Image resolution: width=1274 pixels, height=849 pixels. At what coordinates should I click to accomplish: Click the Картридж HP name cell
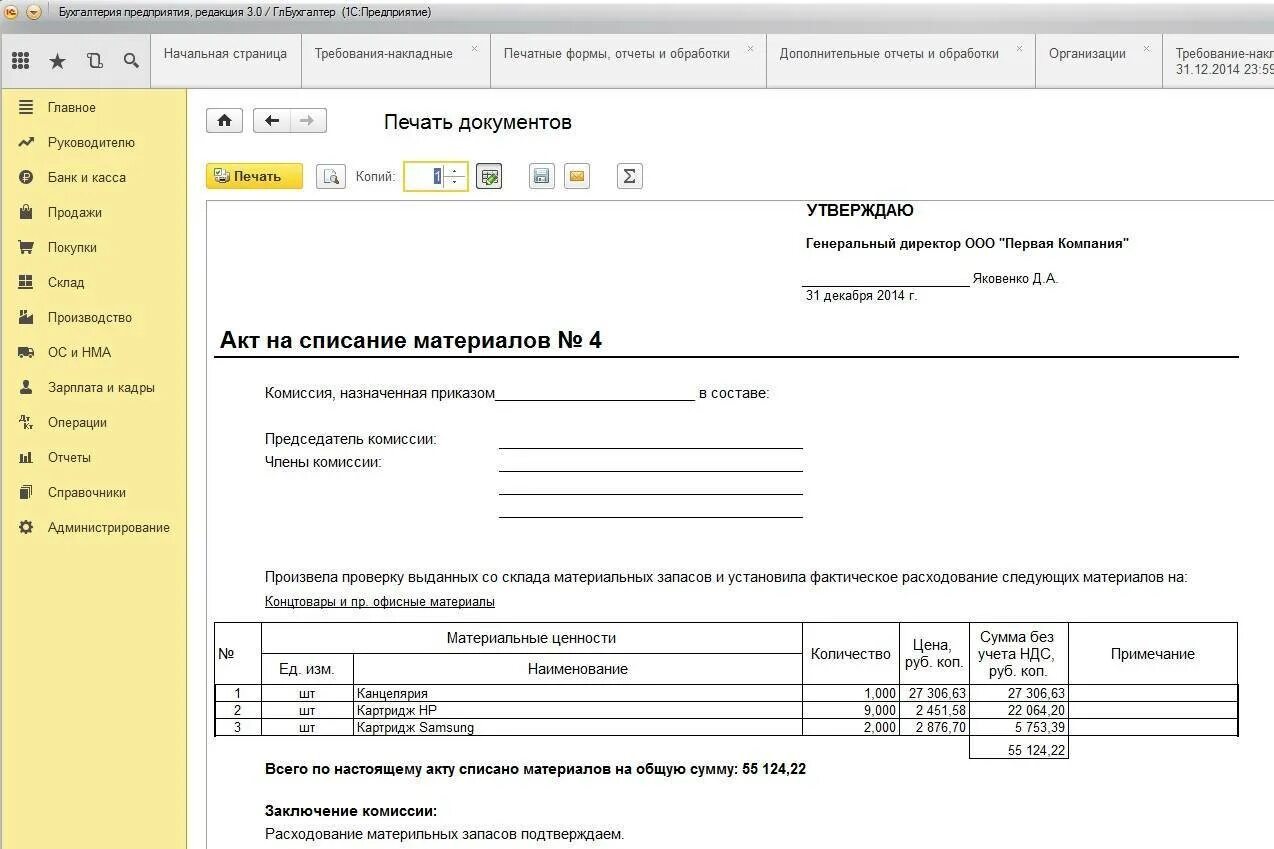click(x=578, y=710)
